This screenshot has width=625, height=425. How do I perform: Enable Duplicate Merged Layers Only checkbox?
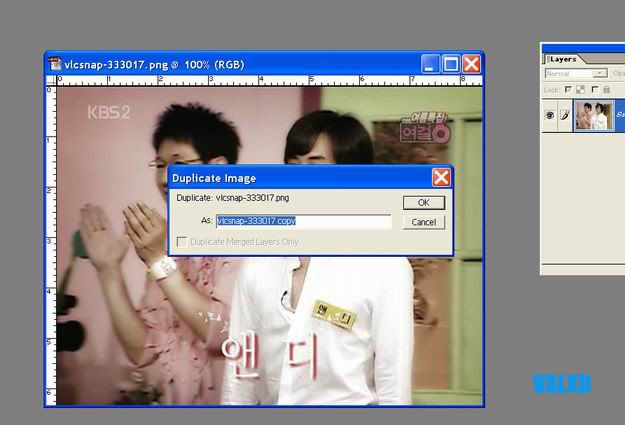pos(181,242)
